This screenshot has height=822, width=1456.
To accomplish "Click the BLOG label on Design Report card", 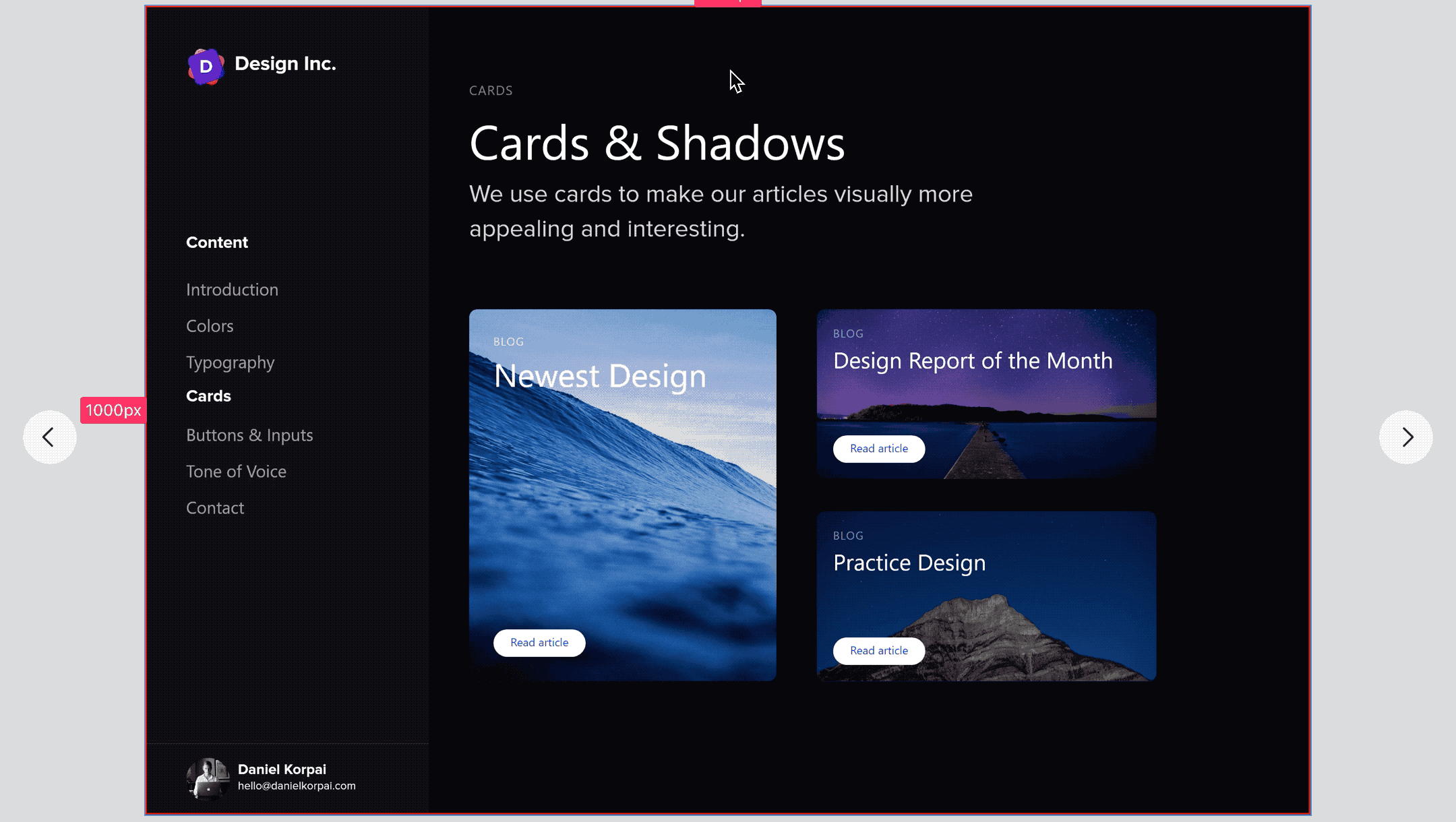I will point(848,333).
